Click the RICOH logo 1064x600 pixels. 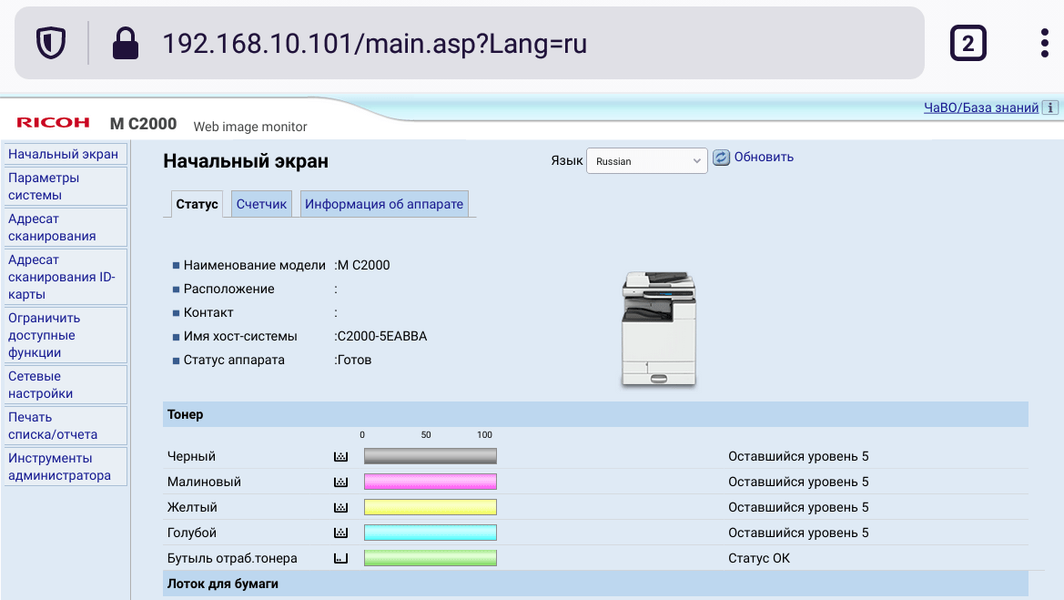pos(53,123)
